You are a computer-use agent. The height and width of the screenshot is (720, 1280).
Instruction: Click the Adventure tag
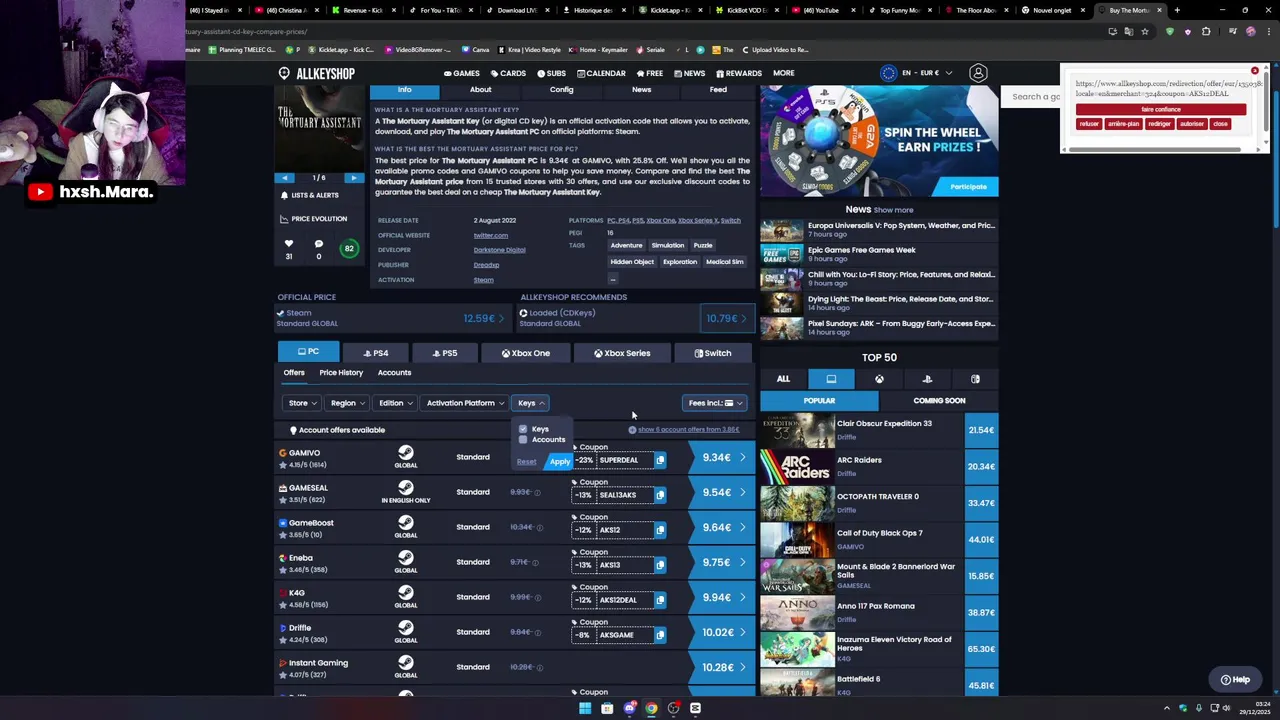coord(626,246)
